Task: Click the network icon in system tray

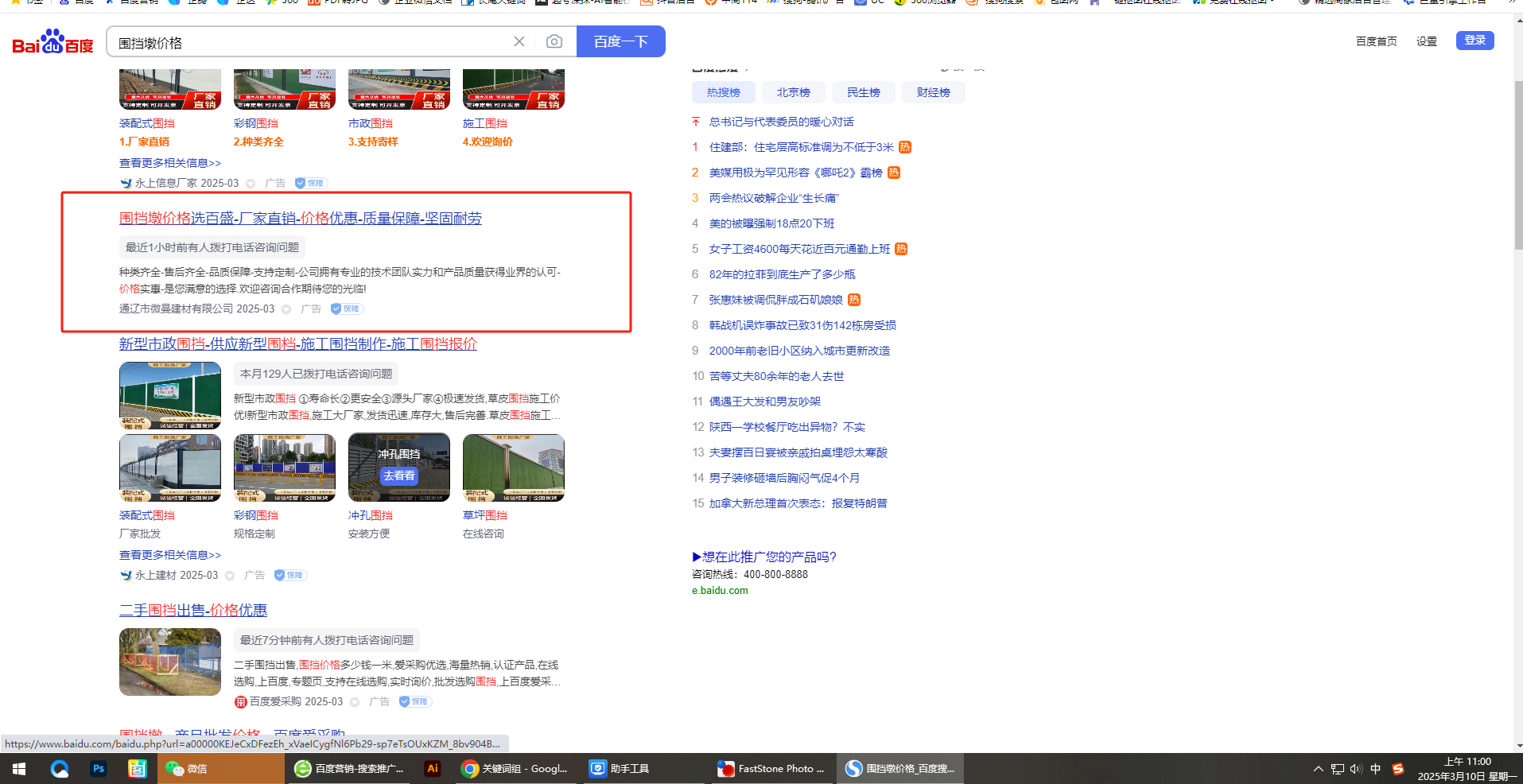Action: pyautogui.click(x=1338, y=769)
